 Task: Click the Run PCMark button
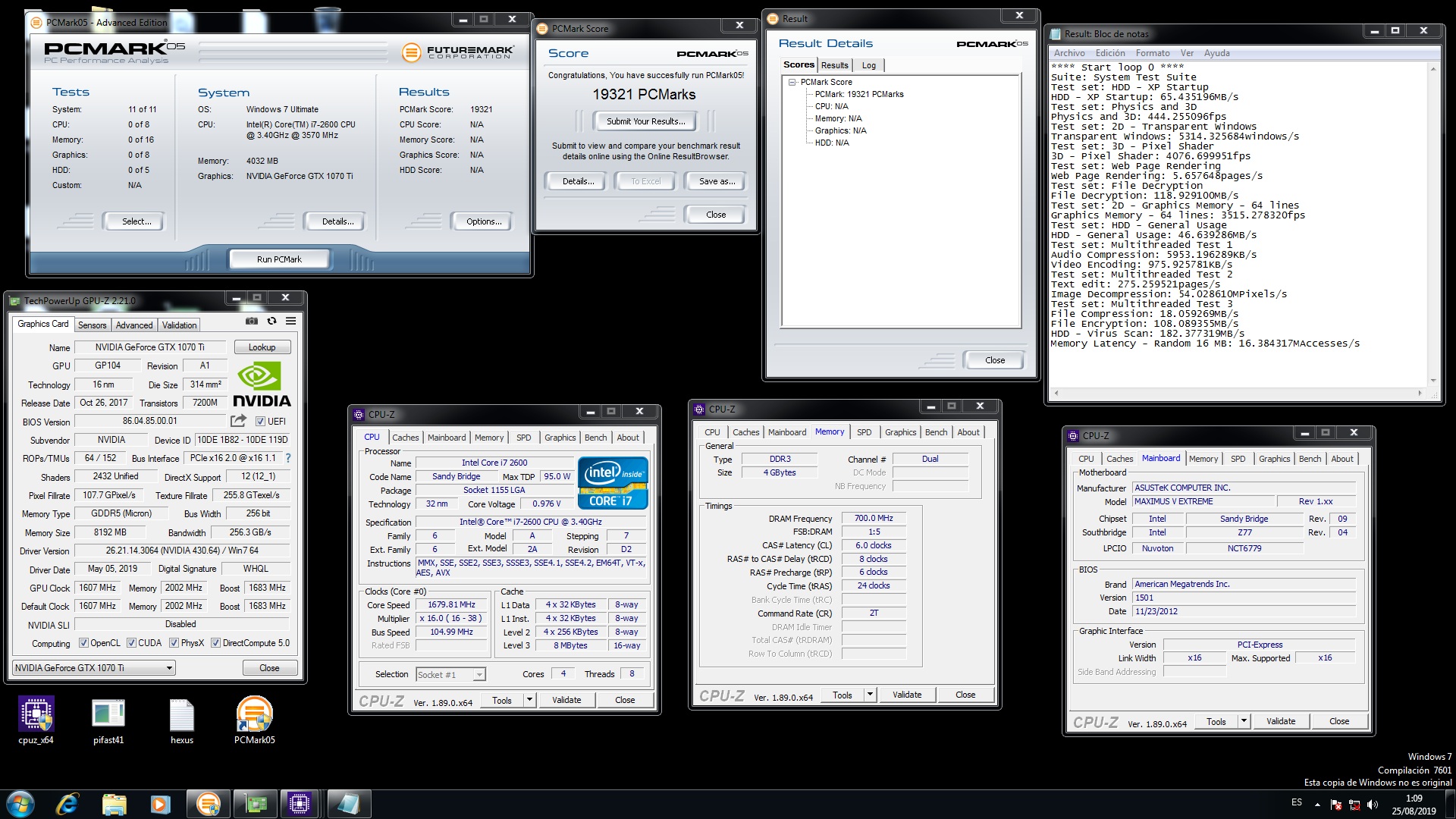pyautogui.click(x=279, y=259)
